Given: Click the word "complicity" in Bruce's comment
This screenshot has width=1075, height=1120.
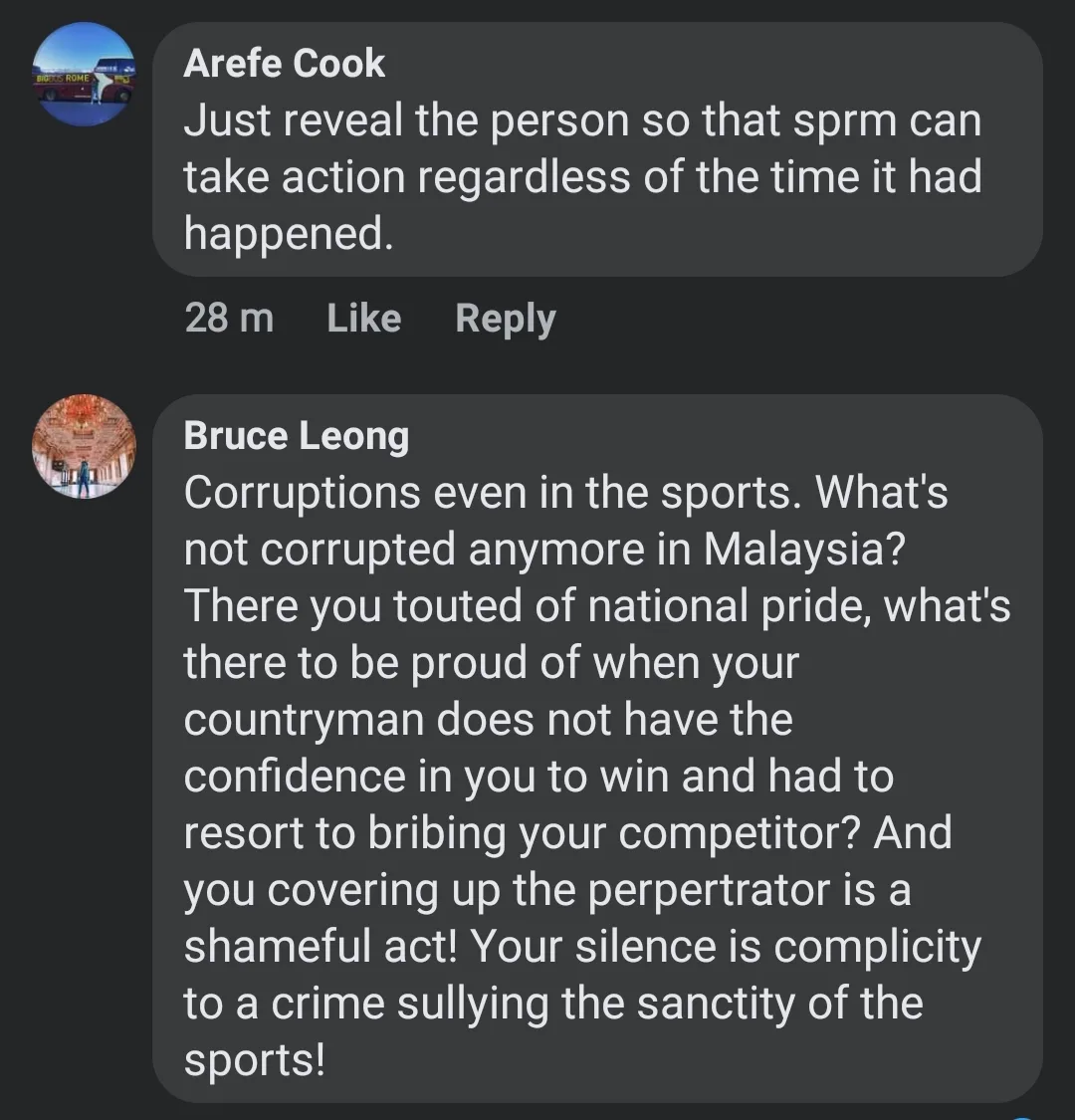Looking at the screenshot, I should 877,947.
